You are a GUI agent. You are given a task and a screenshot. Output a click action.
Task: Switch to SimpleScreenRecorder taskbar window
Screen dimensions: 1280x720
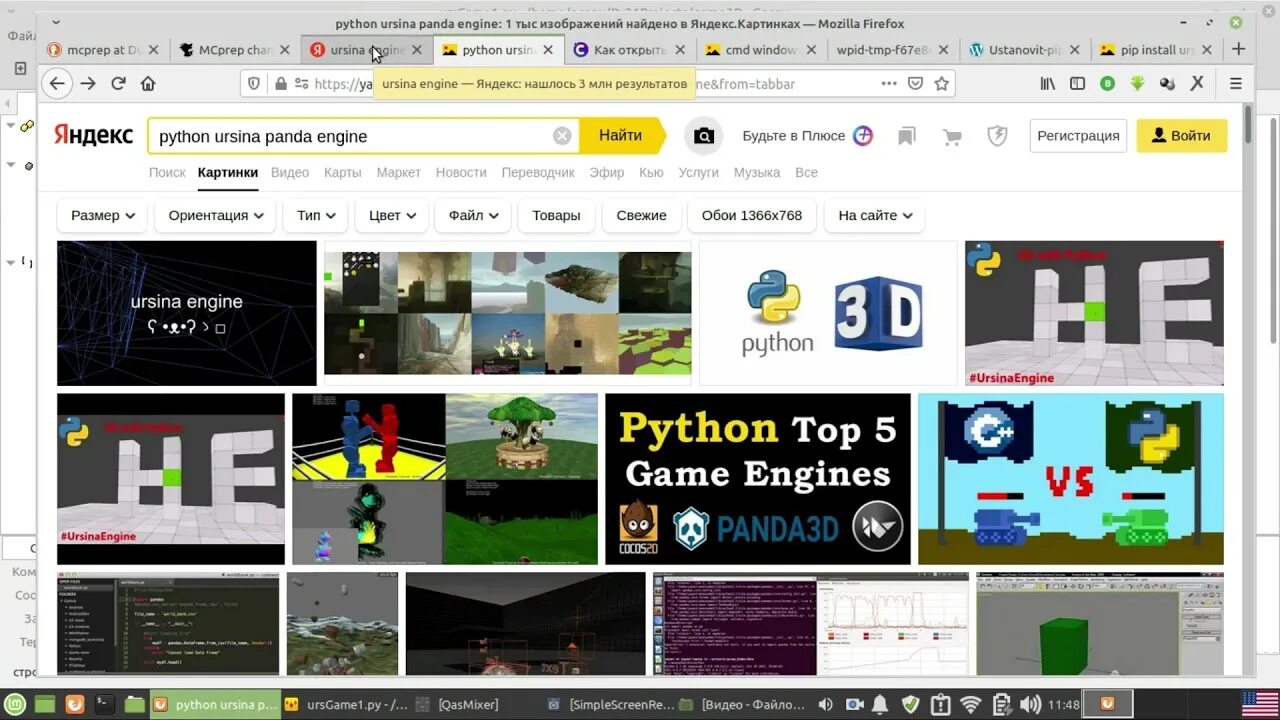tap(610, 704)
